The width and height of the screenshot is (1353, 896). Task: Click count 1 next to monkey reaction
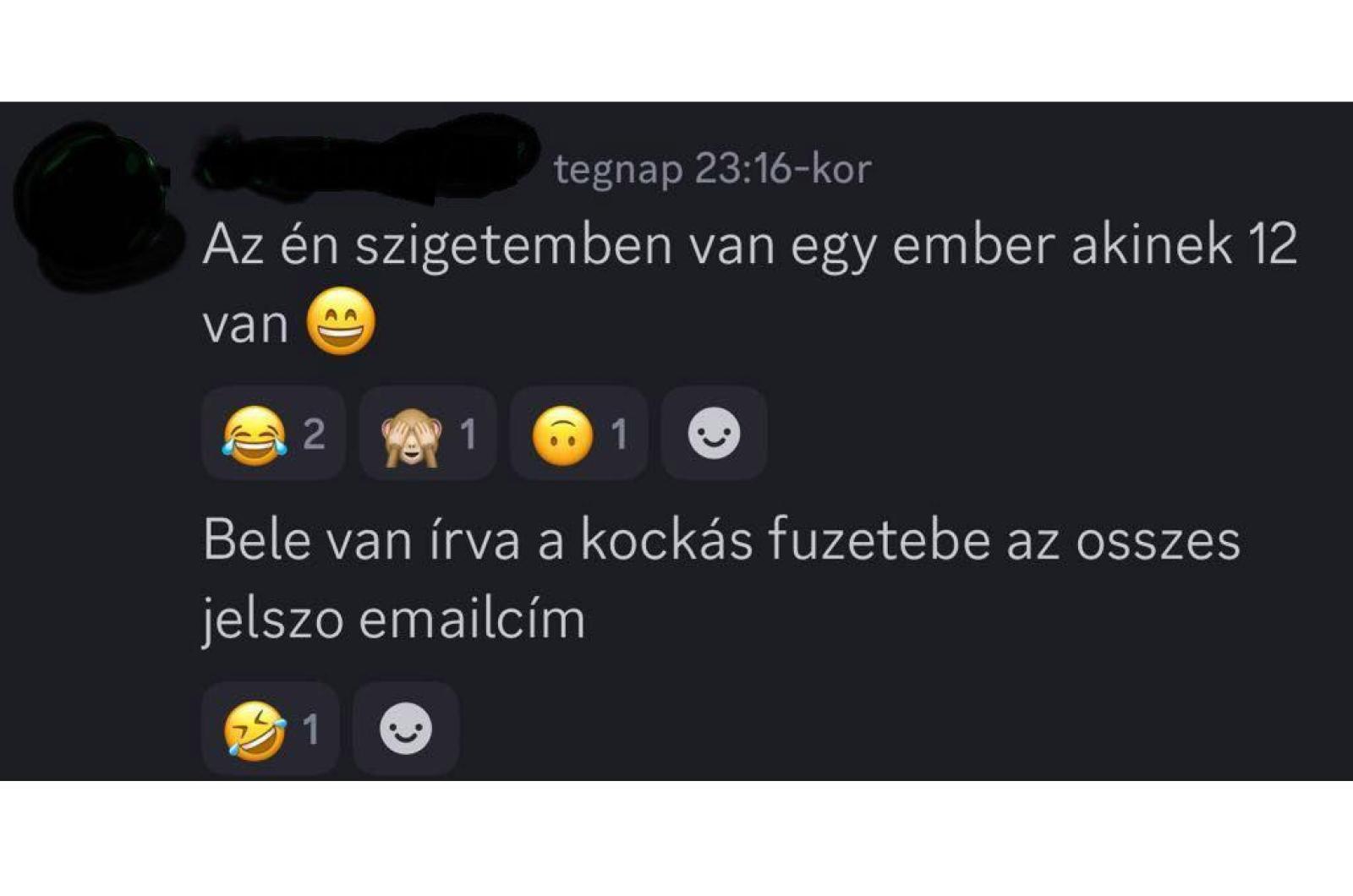(468, 434)
